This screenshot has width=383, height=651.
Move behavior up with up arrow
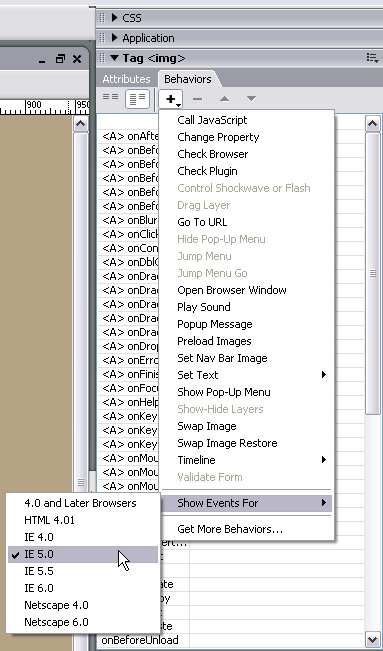pos(224,99)
